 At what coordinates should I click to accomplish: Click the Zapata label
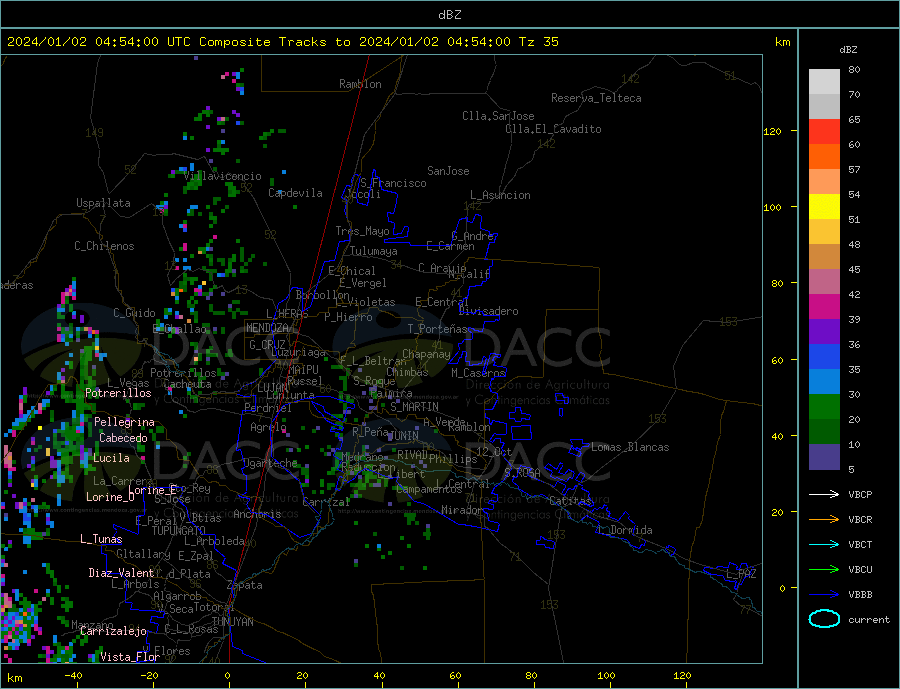(245, 585)
